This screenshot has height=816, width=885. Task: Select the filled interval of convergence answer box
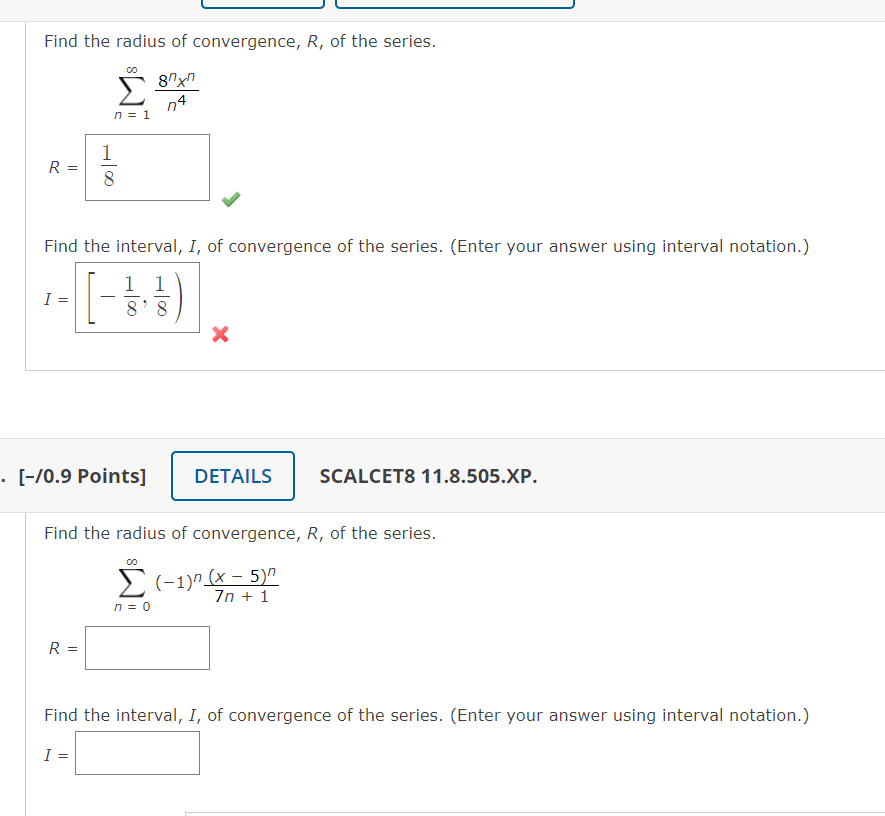[x=137, y=297]
